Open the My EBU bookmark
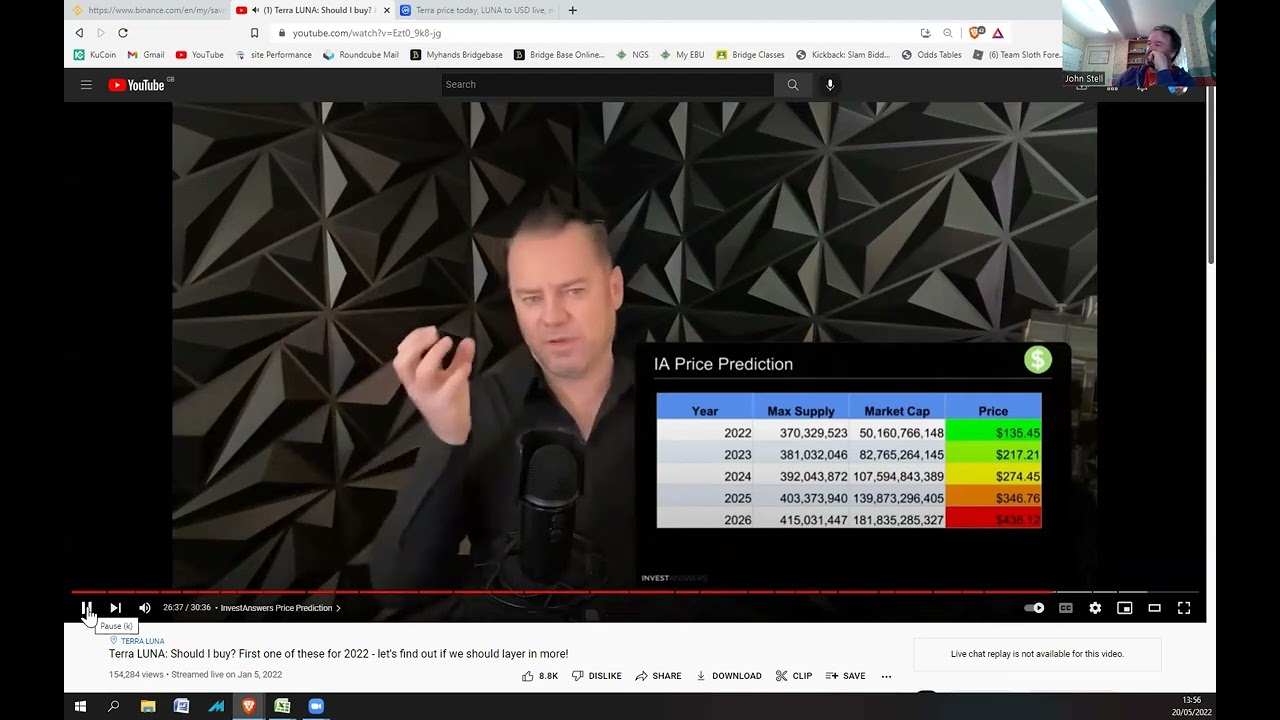 click(682, 55)
